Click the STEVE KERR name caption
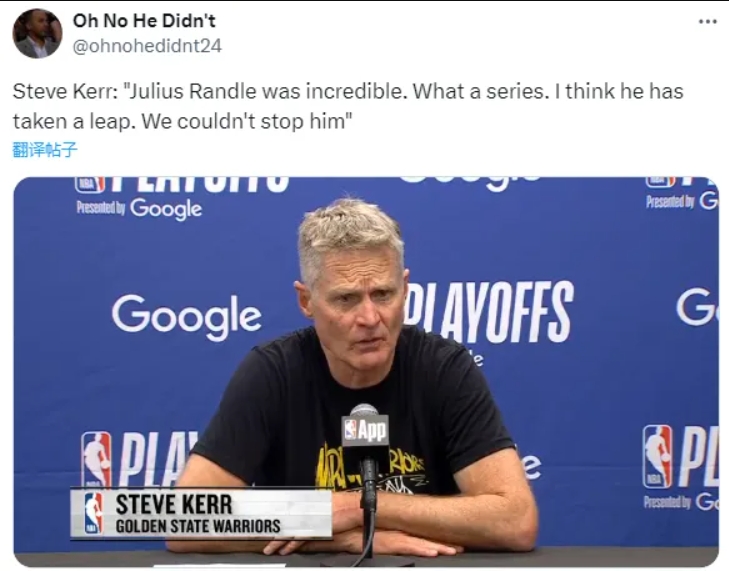 pos(173,505)
